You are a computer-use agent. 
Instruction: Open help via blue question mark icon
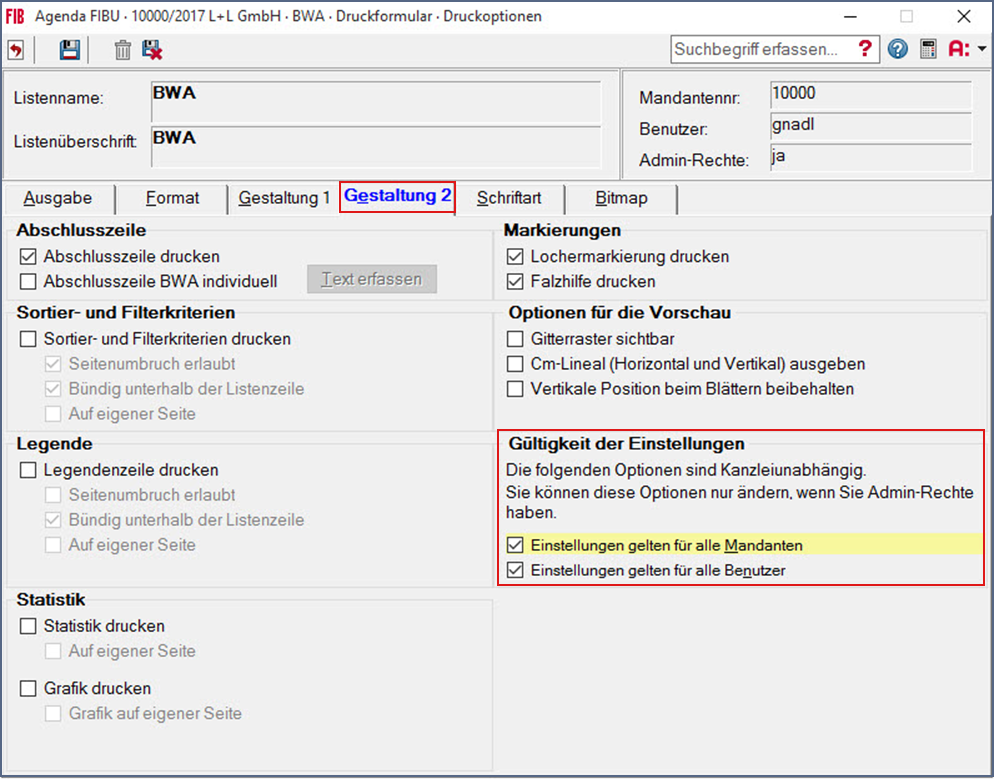[897, 49]
